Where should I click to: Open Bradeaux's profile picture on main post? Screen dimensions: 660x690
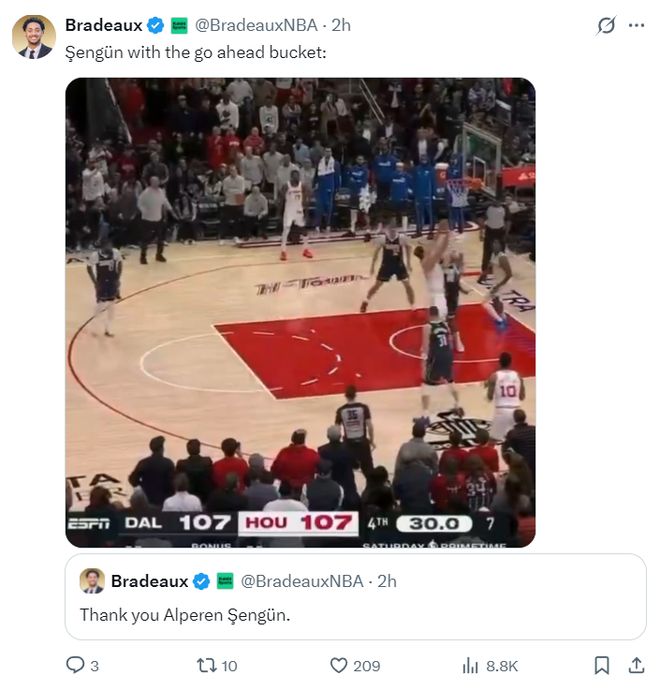coord(33,37)
